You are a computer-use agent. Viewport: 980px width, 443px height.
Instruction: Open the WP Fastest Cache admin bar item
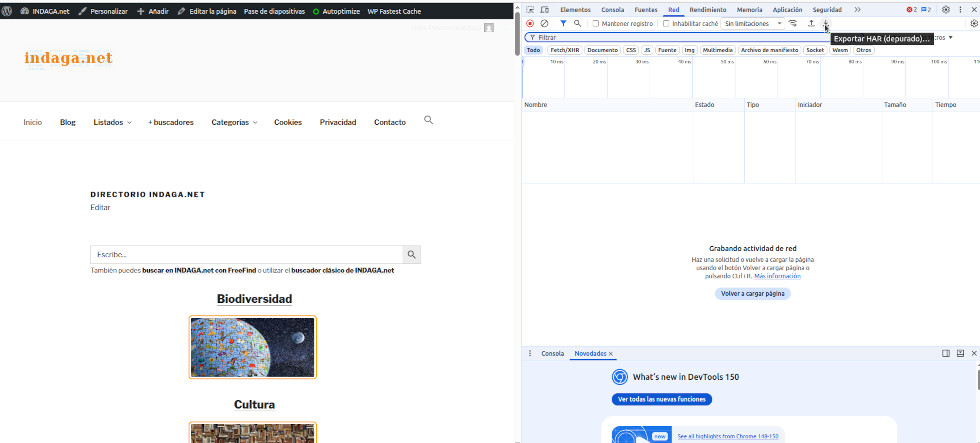click(x=394, y=11)
